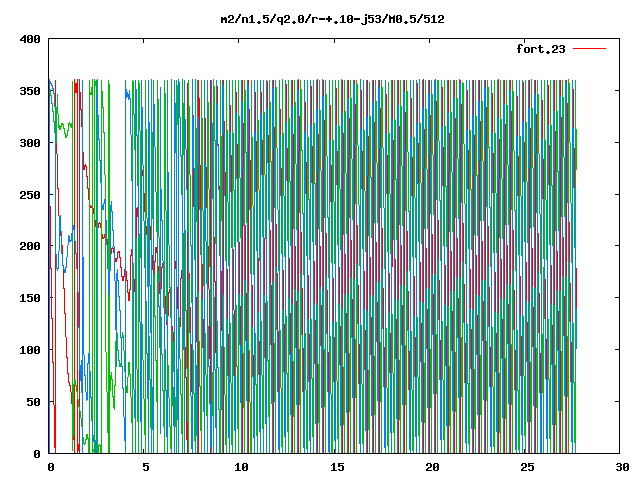640x480 pixels.
Task: Select the y-axis label 150
Action: (30, 298)
